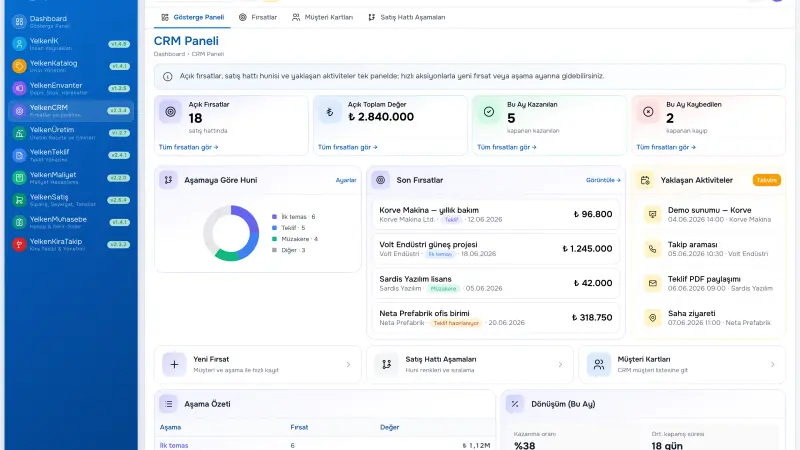This screenshot has width=800, height=450.
Task: Switch to the Gösterge Paneli tab
Action: 192,17
